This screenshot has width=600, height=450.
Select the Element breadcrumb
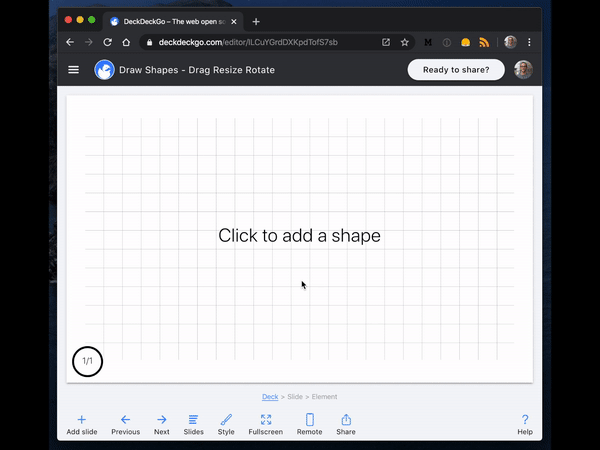[x=324, y=397]
